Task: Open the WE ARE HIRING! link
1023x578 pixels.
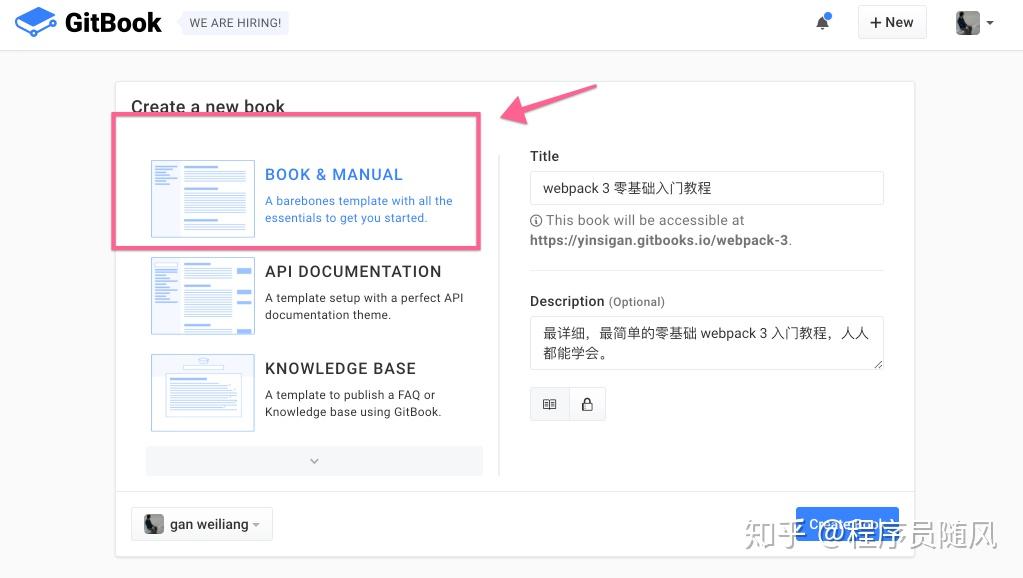Action: pyautogui.click(x=235, y=23)
